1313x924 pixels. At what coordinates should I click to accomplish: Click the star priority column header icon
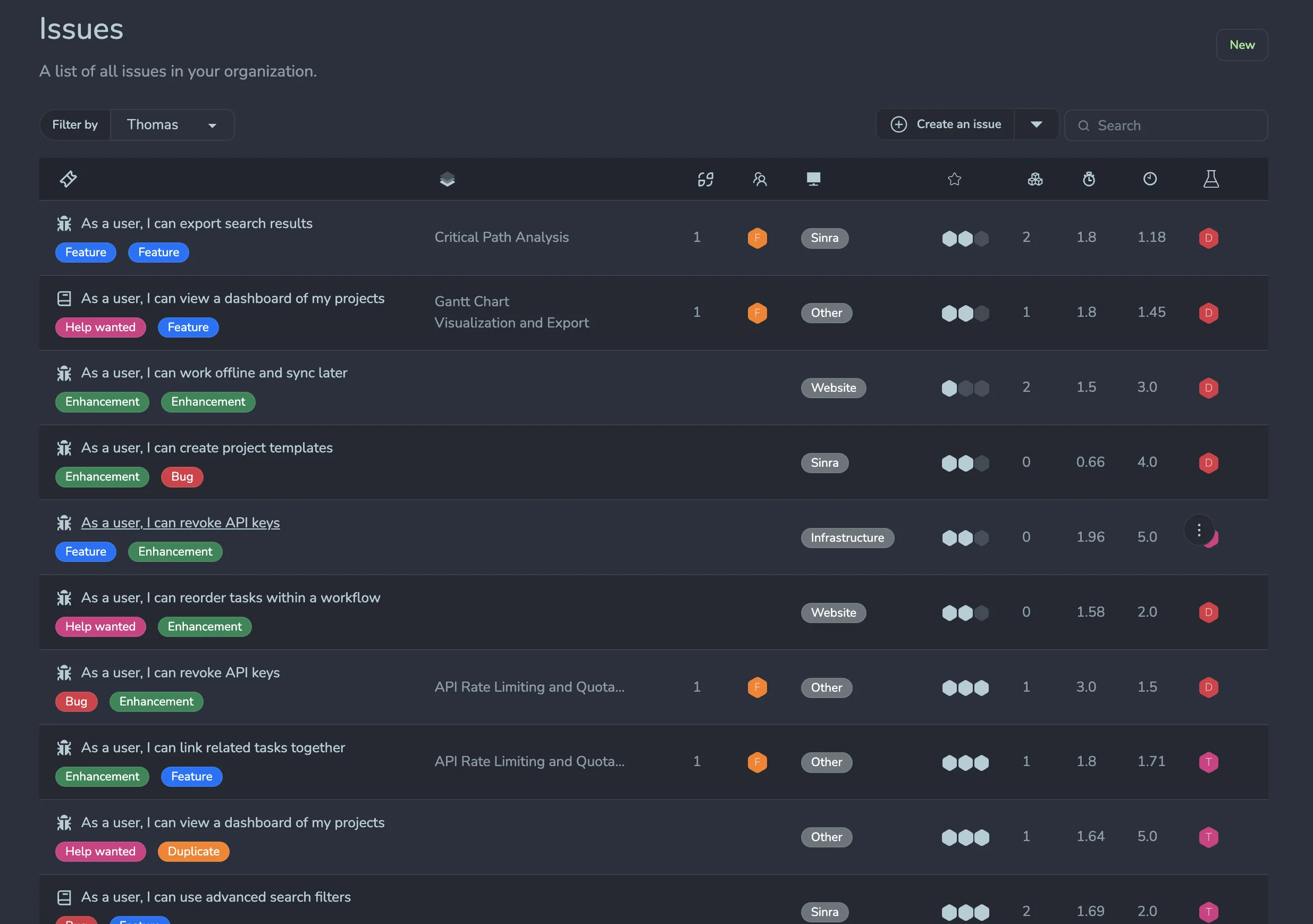tap(954, 179)
